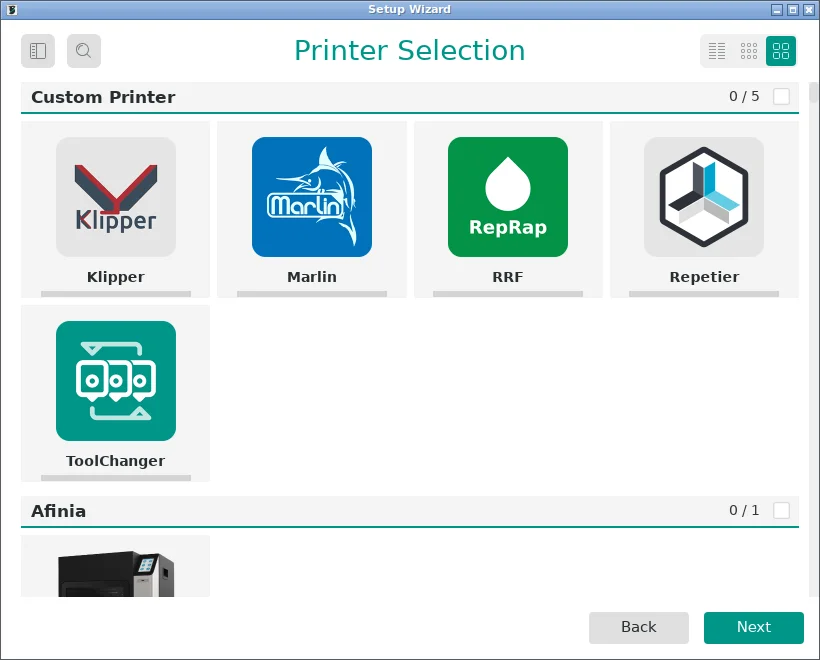The image size is (820, 660).
Task: Select the RepRap RRF logo
Action: click(x=508, y=197)
